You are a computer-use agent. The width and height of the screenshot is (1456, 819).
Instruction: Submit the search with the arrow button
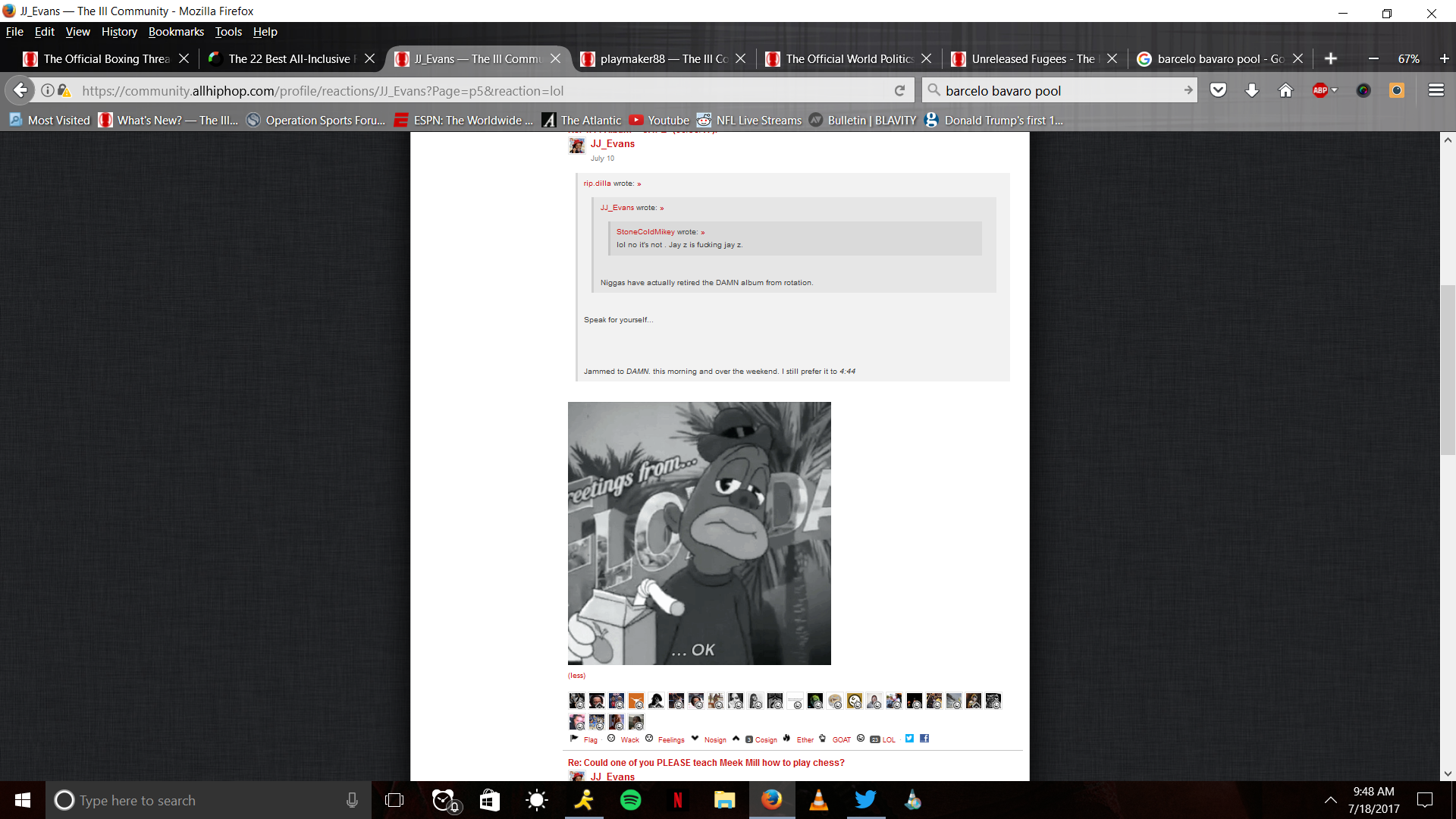click(1188, 90)
